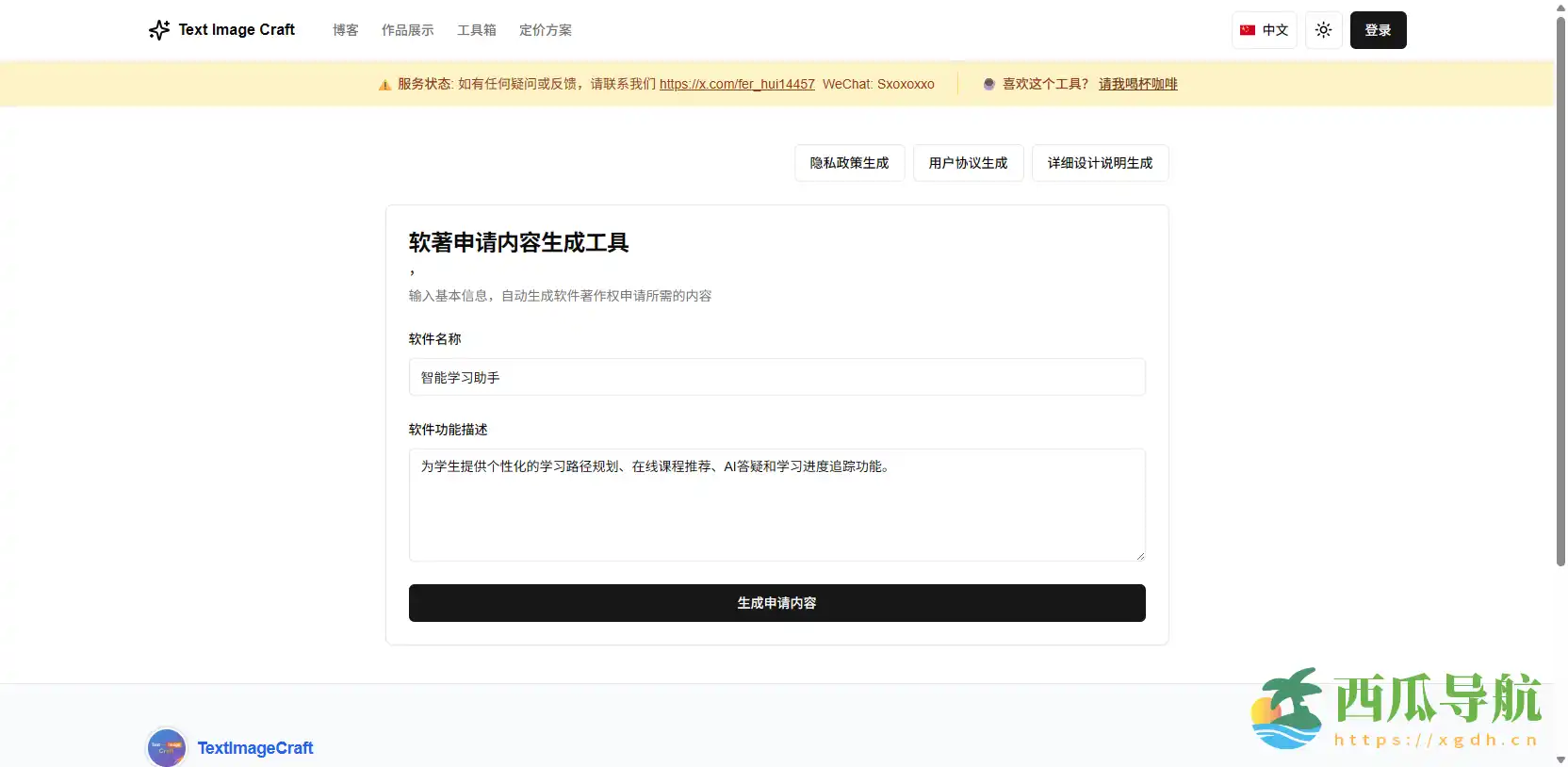Viewport: 1568px width, 767px height.
Task: Follow the 请我喝杯咖啡 link
Action: pyautogui.click(x=1137, y=84)
